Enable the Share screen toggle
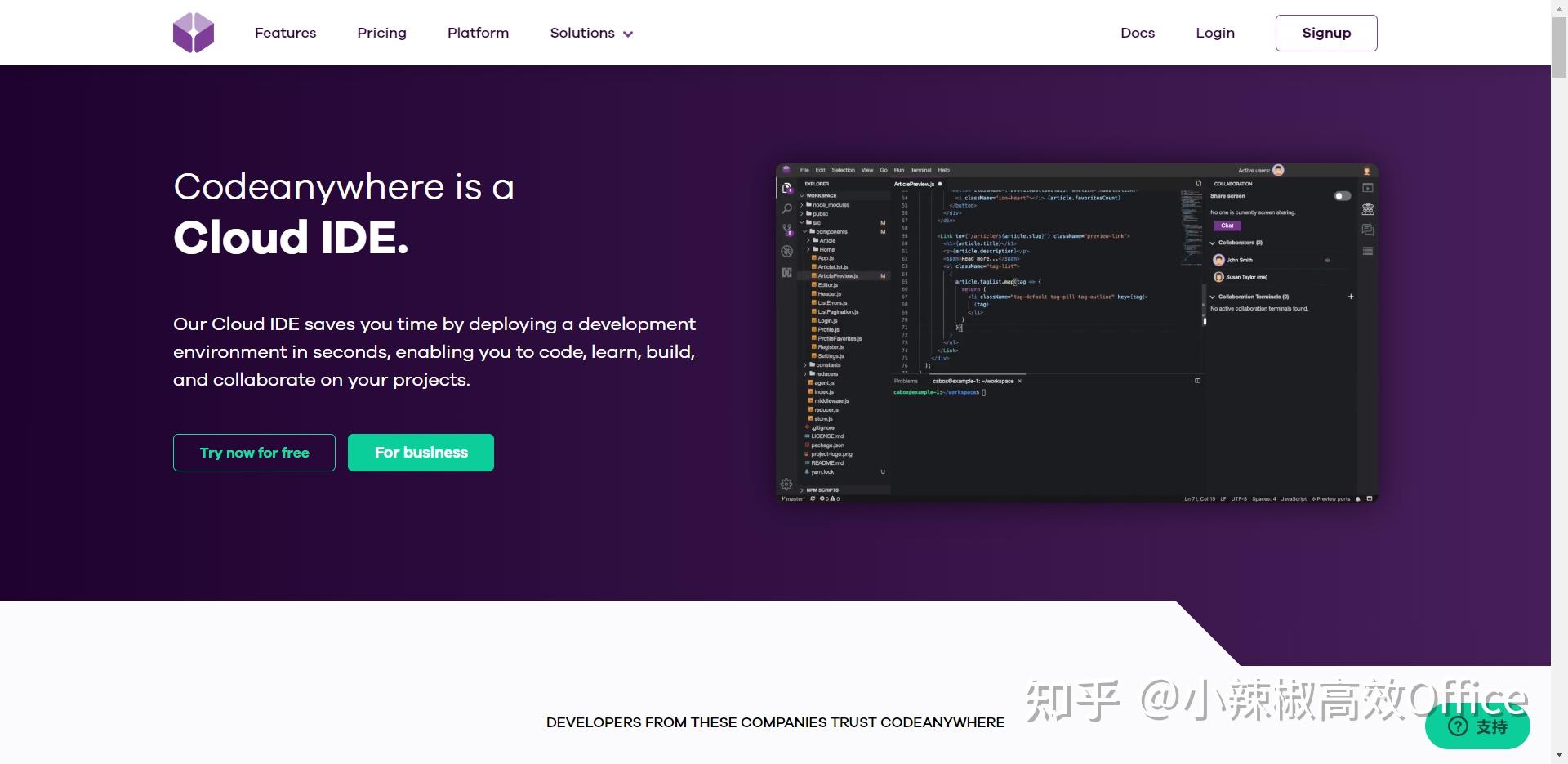The image size is (1568, 764). (1343, 196)
